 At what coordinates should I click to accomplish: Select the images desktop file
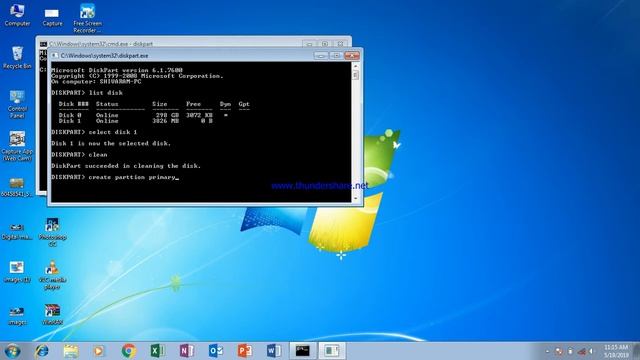(17, 316)
